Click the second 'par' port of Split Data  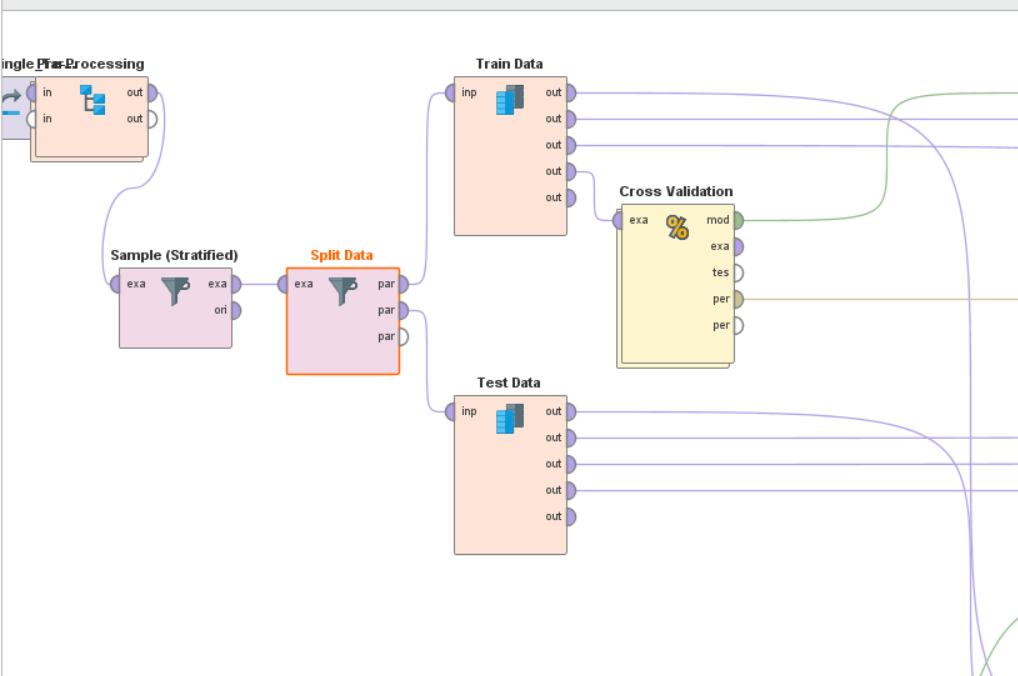(x=403, y=310)
